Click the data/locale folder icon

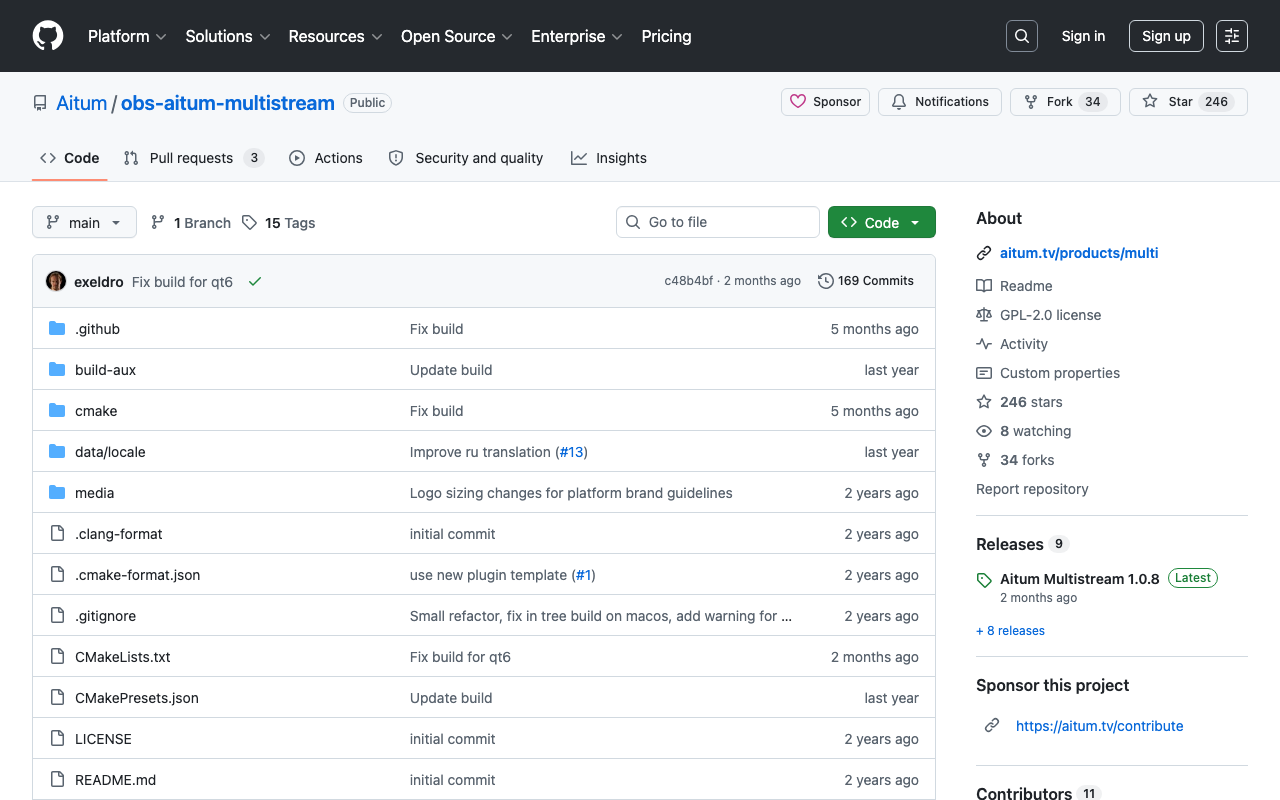pos(57,452)
